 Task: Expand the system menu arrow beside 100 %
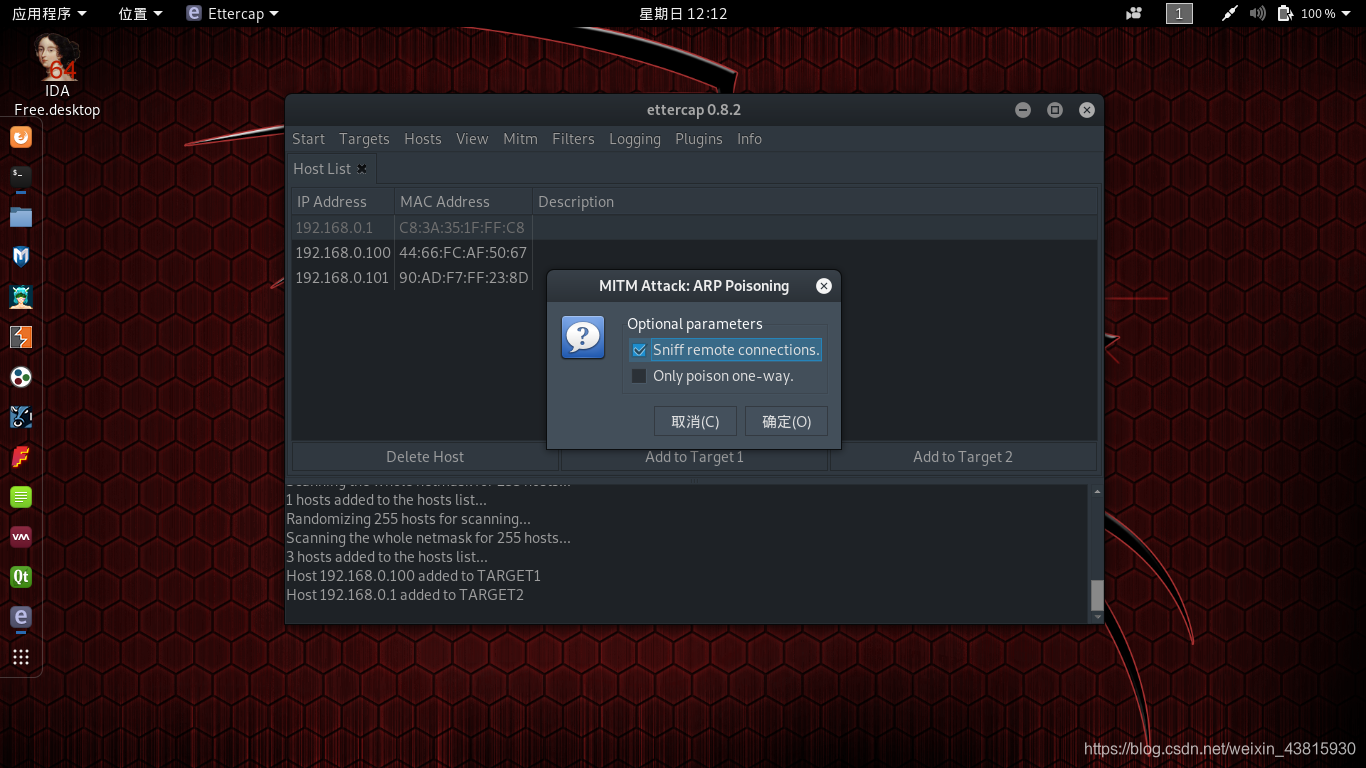(1347, 13)
